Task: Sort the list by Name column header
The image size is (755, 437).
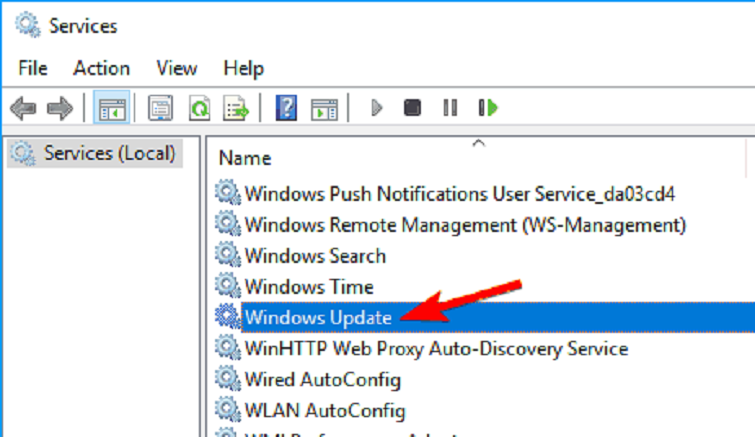Action: click(x=246, y=158)
